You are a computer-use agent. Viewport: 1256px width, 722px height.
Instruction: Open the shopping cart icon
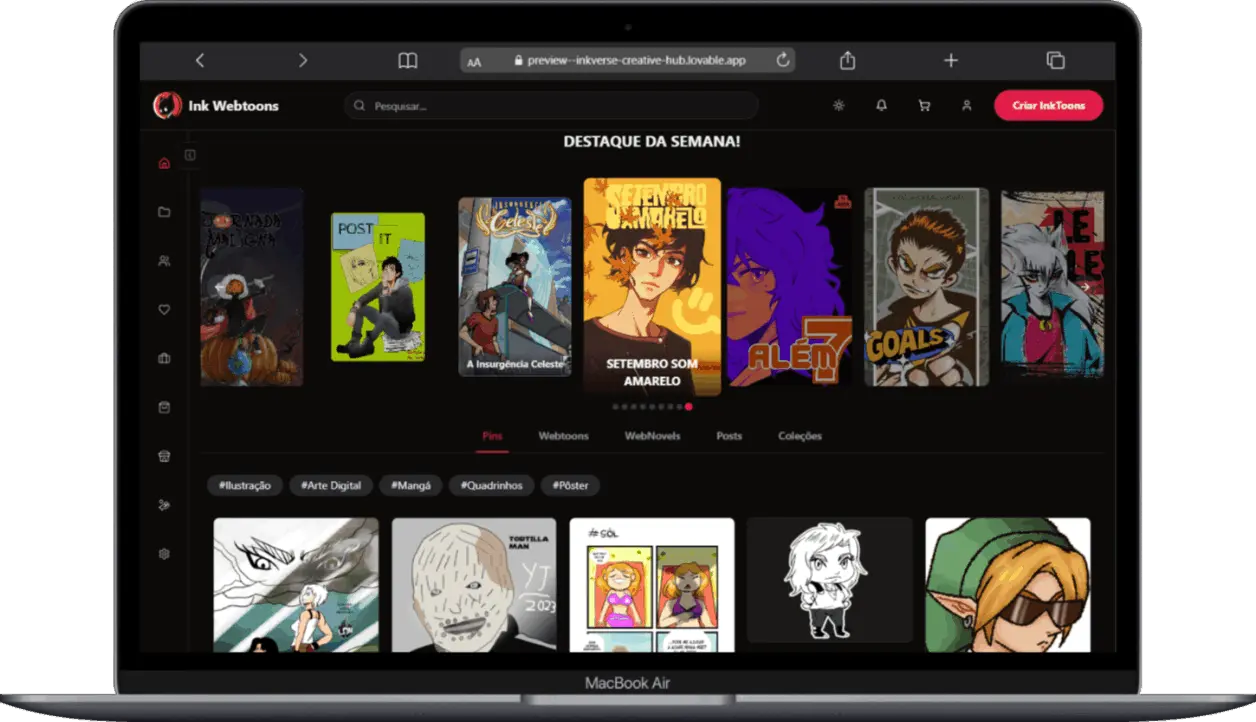coord(924,105)
